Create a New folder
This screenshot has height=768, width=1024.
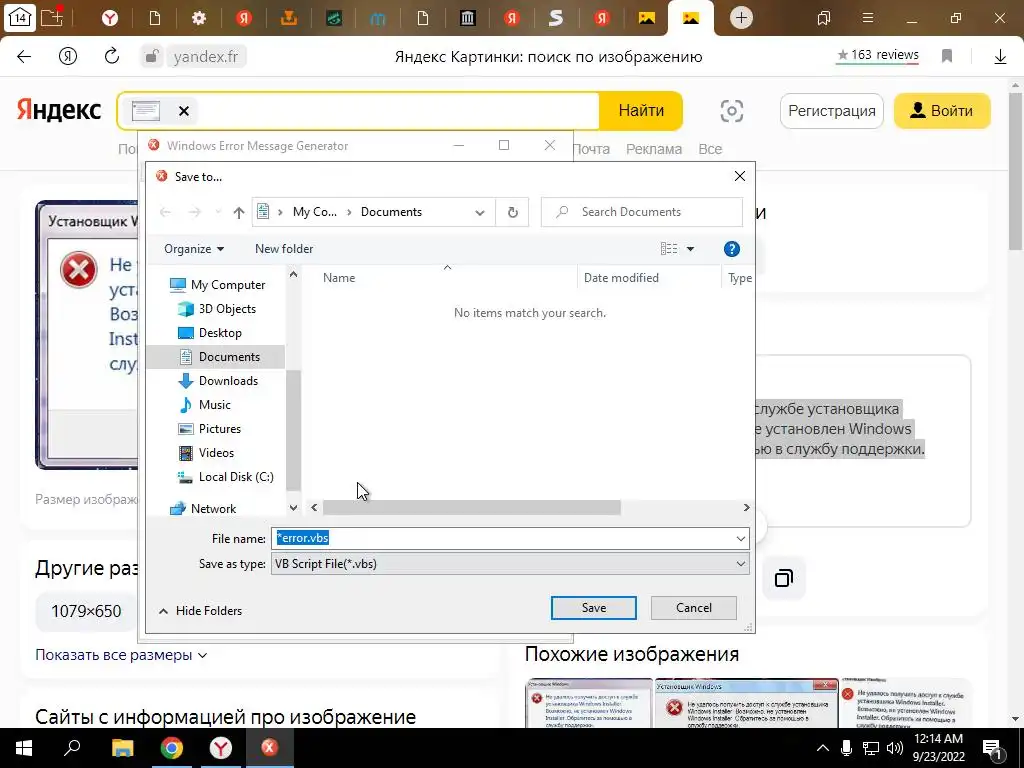[284, 249]
